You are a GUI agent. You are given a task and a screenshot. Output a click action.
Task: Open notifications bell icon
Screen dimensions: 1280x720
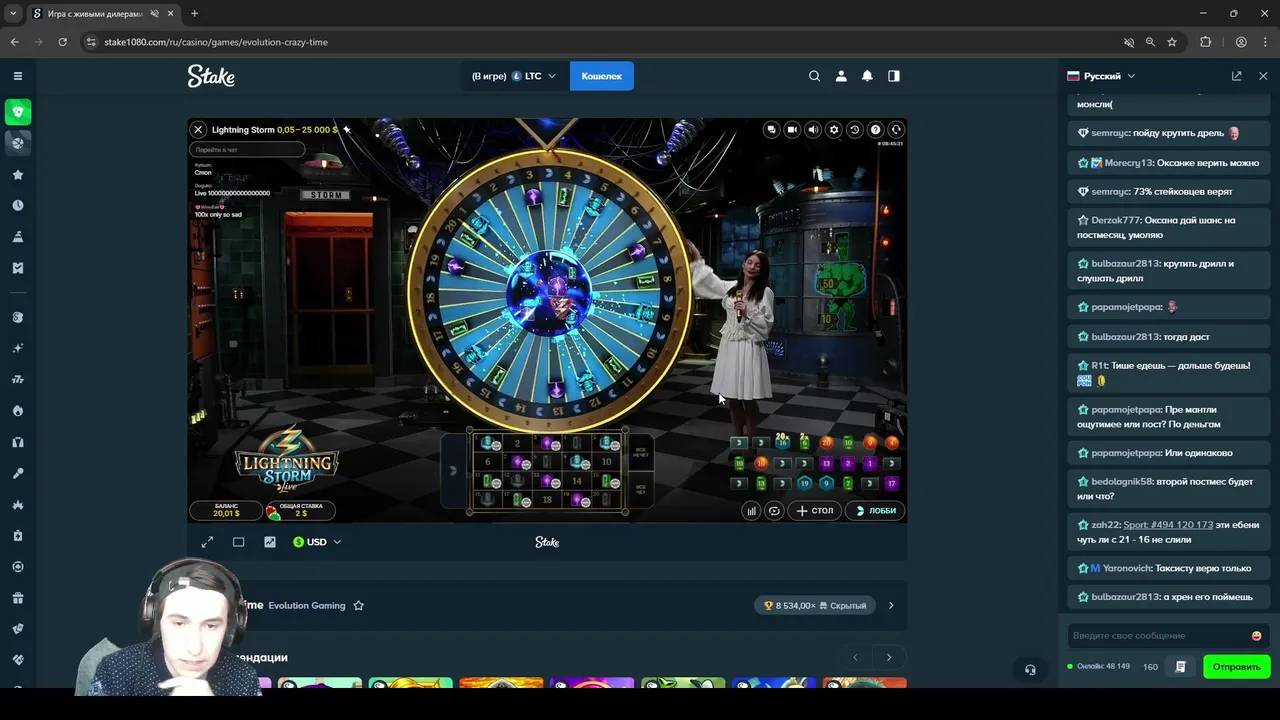pos(867,76)
